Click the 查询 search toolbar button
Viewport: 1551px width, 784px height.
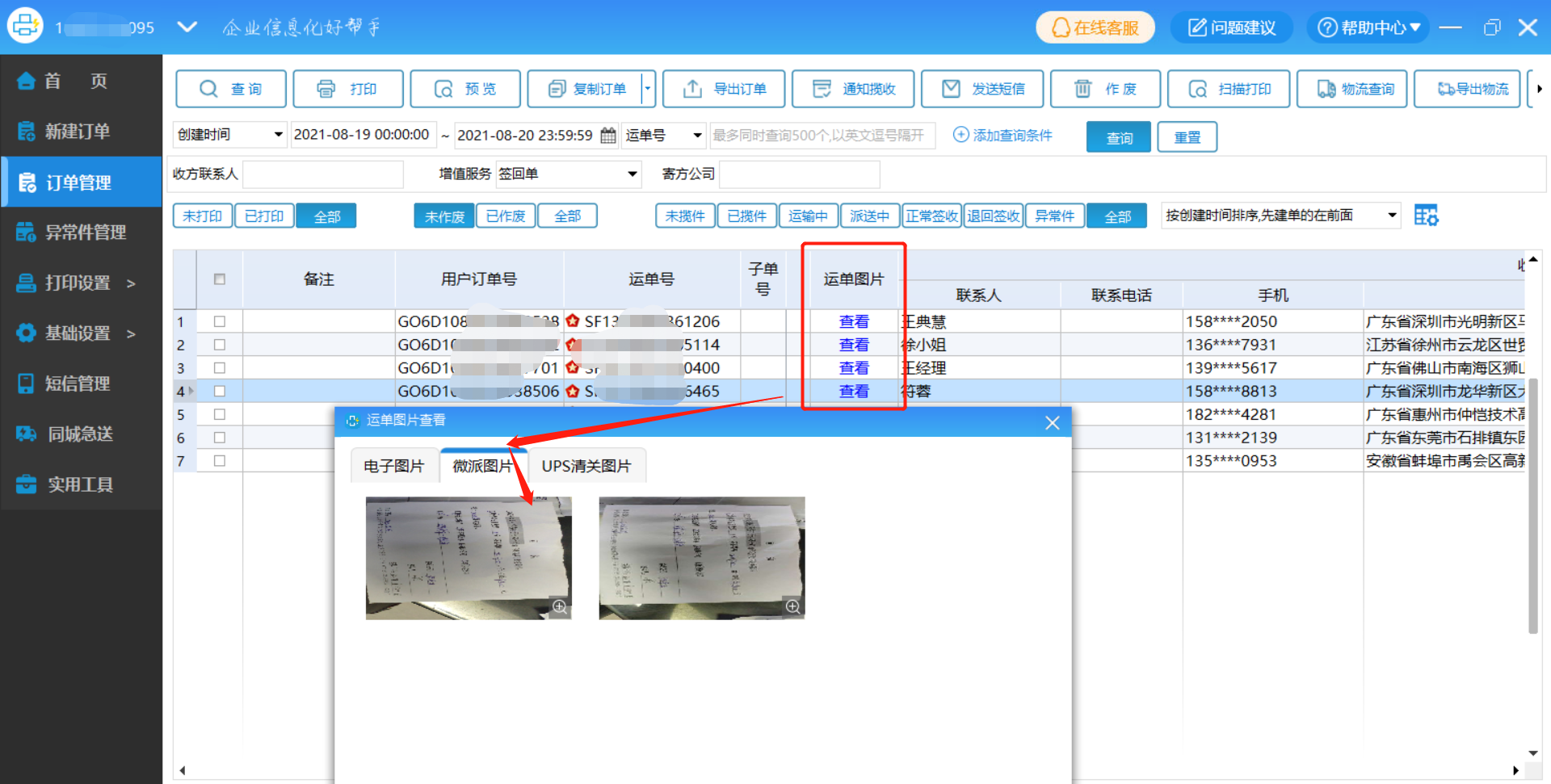pos(231,89)
